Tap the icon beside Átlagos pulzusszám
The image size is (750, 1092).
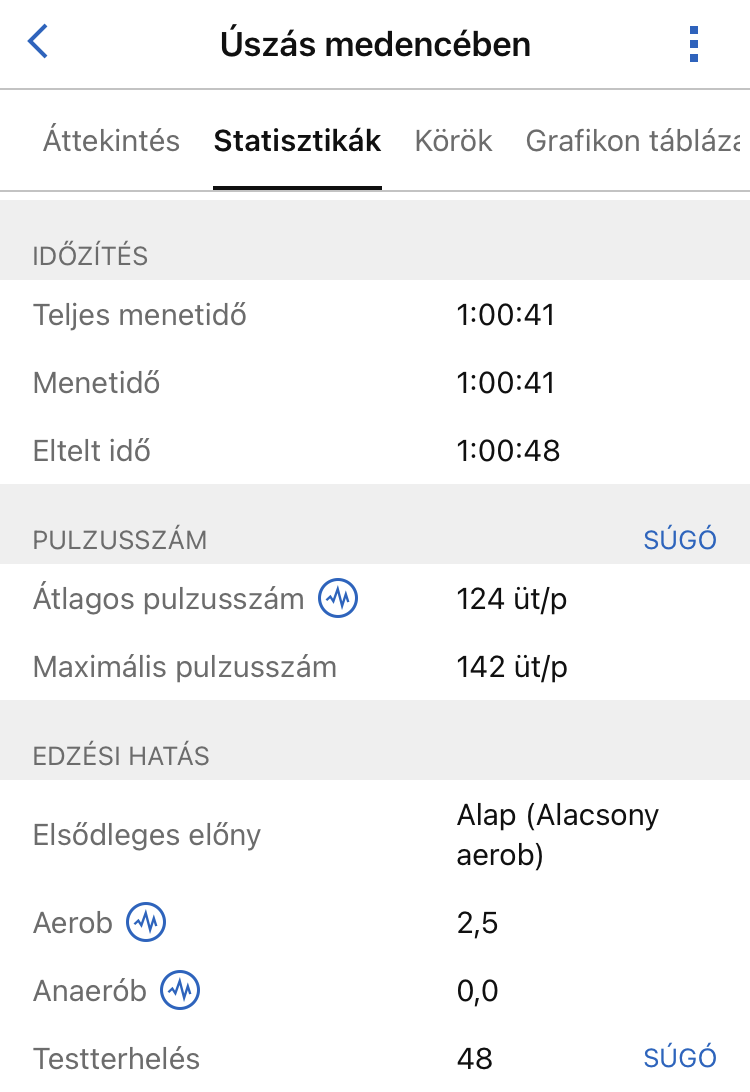pos(338,599)
